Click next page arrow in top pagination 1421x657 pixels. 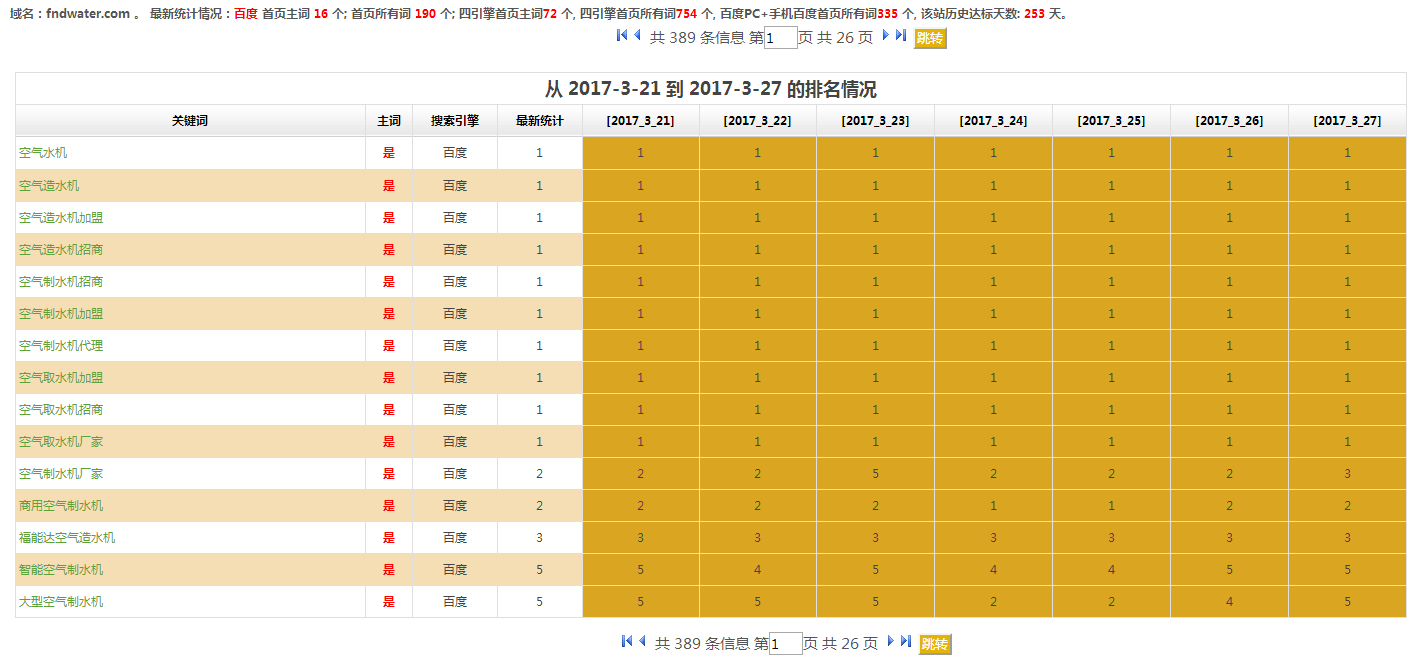click(885, 36)
